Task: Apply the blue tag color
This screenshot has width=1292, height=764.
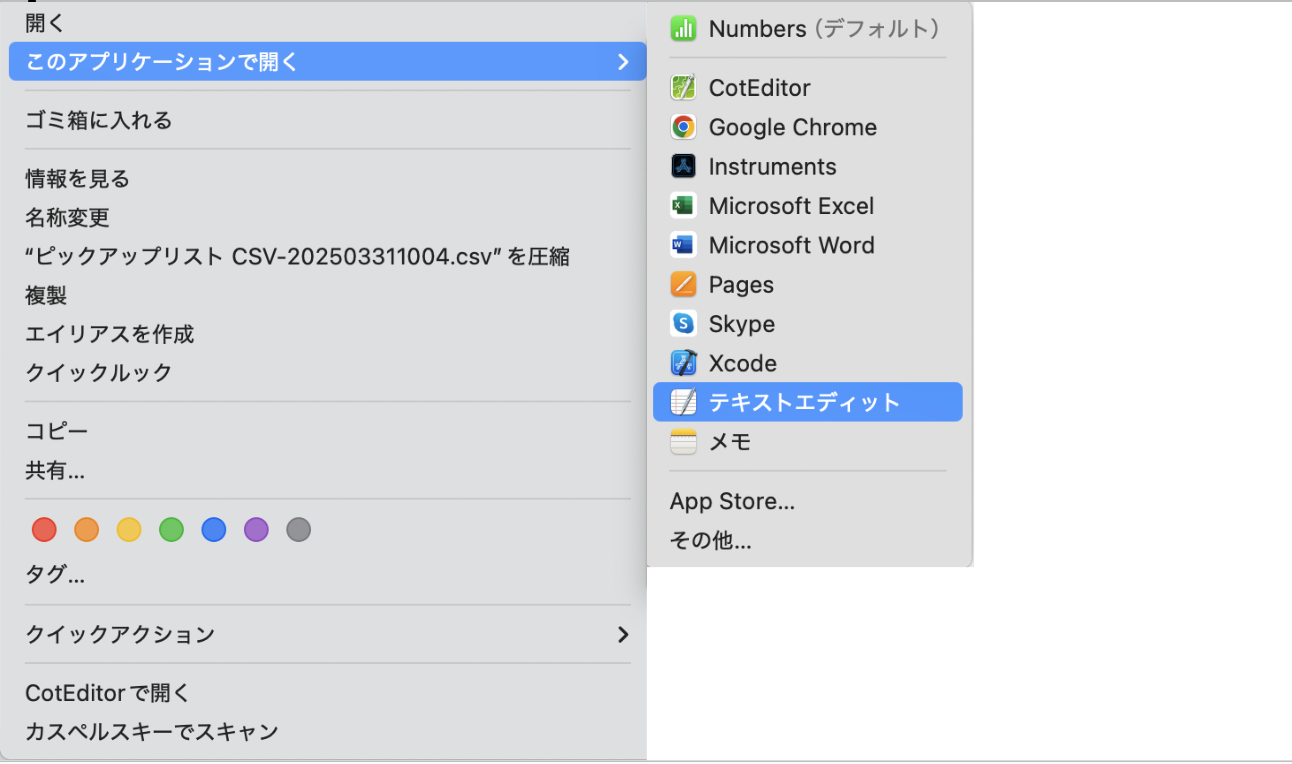Action: click(214, 530)
